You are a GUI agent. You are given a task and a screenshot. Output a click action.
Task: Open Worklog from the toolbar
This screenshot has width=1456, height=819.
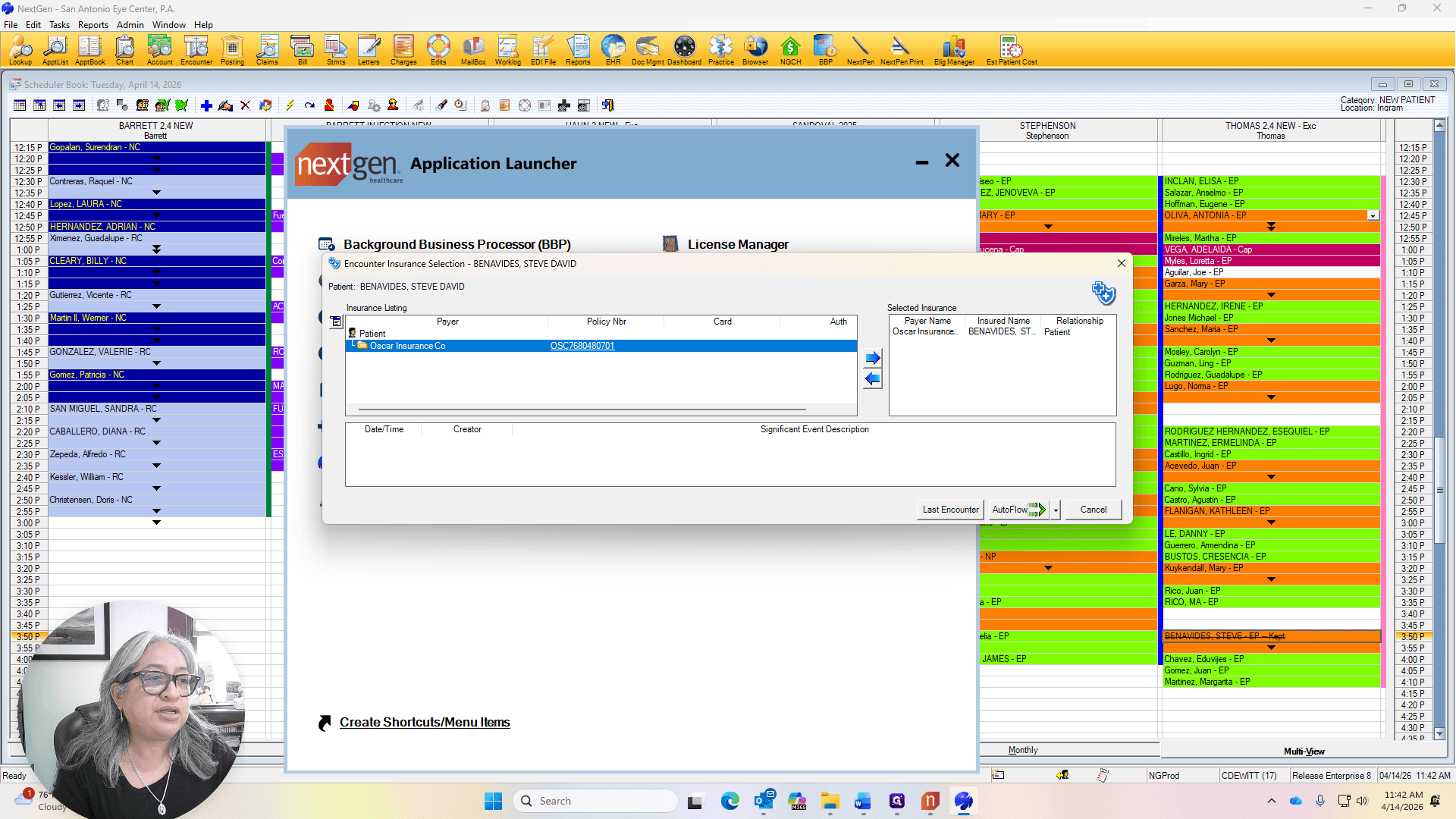tap(507, 50)
